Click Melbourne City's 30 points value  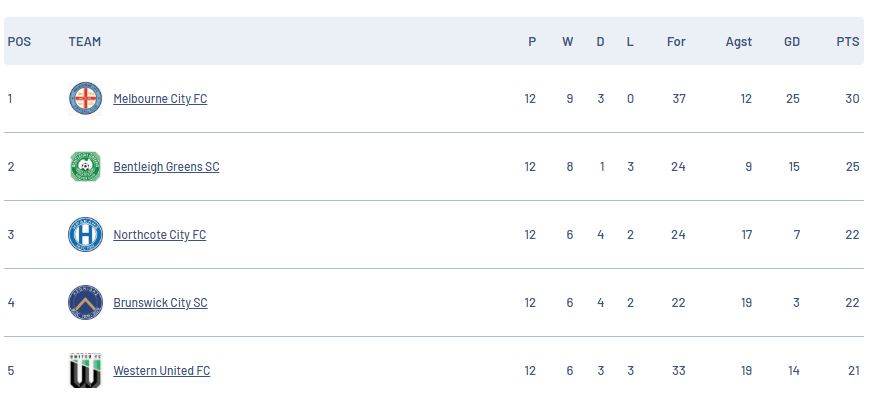852,99
